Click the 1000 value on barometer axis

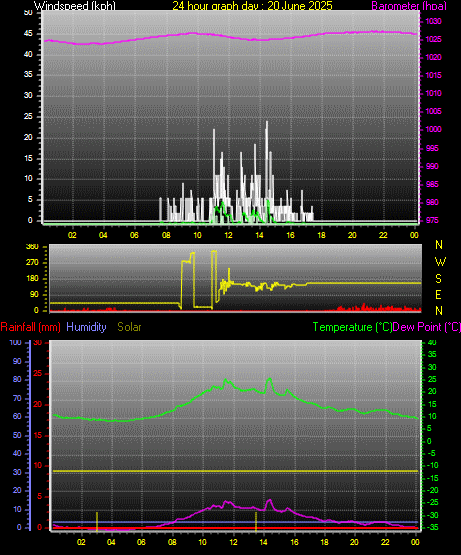point(433,130)
